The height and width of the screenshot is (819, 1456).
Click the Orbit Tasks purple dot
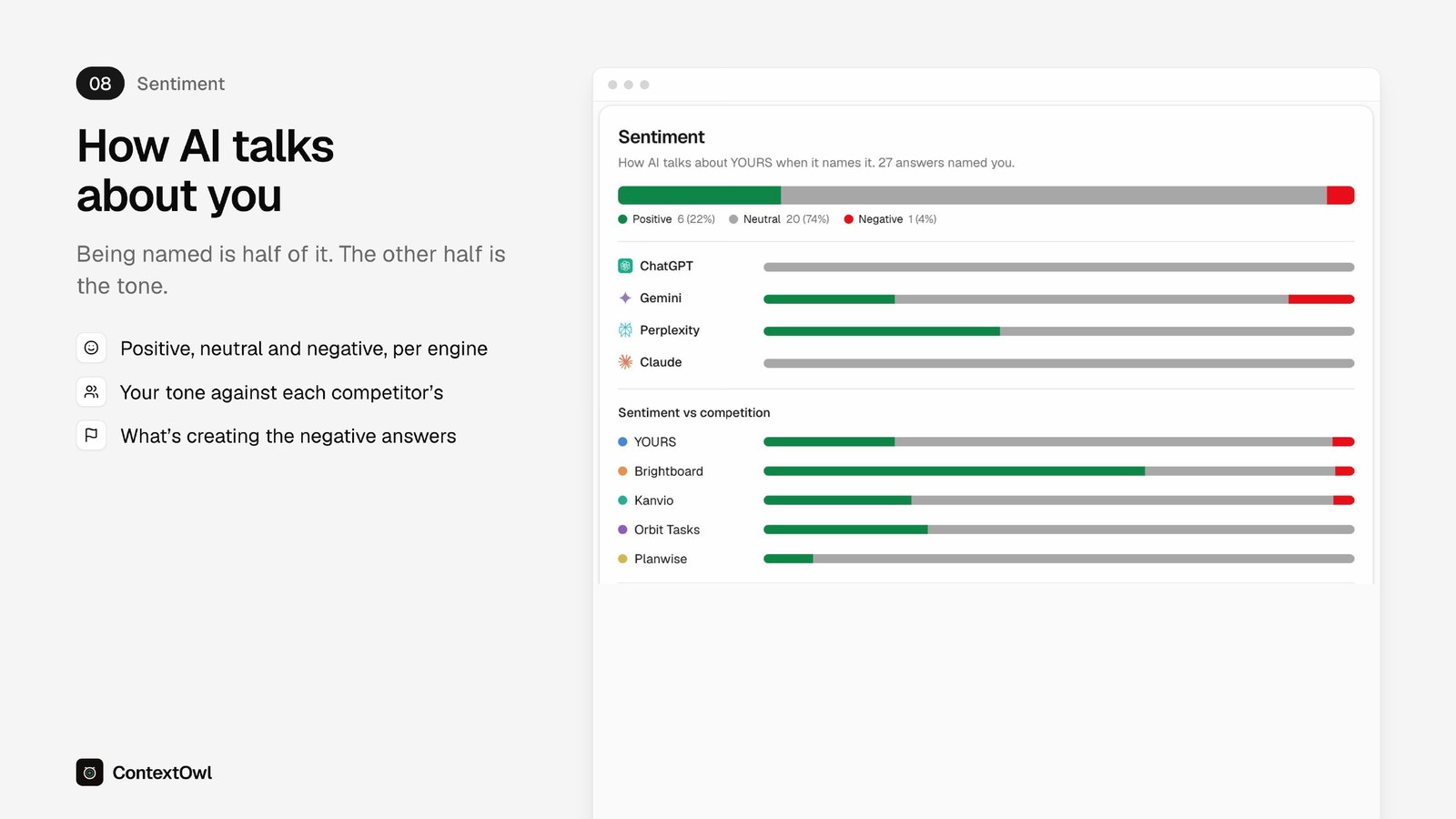pyautogui.click(x=622, y=530)
